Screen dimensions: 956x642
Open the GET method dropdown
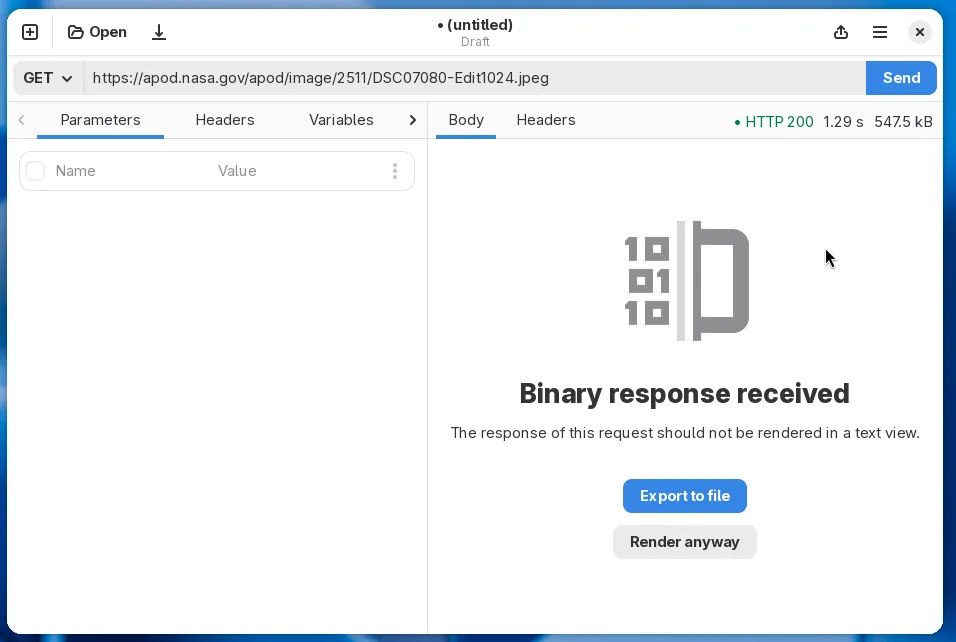point(47,78)
